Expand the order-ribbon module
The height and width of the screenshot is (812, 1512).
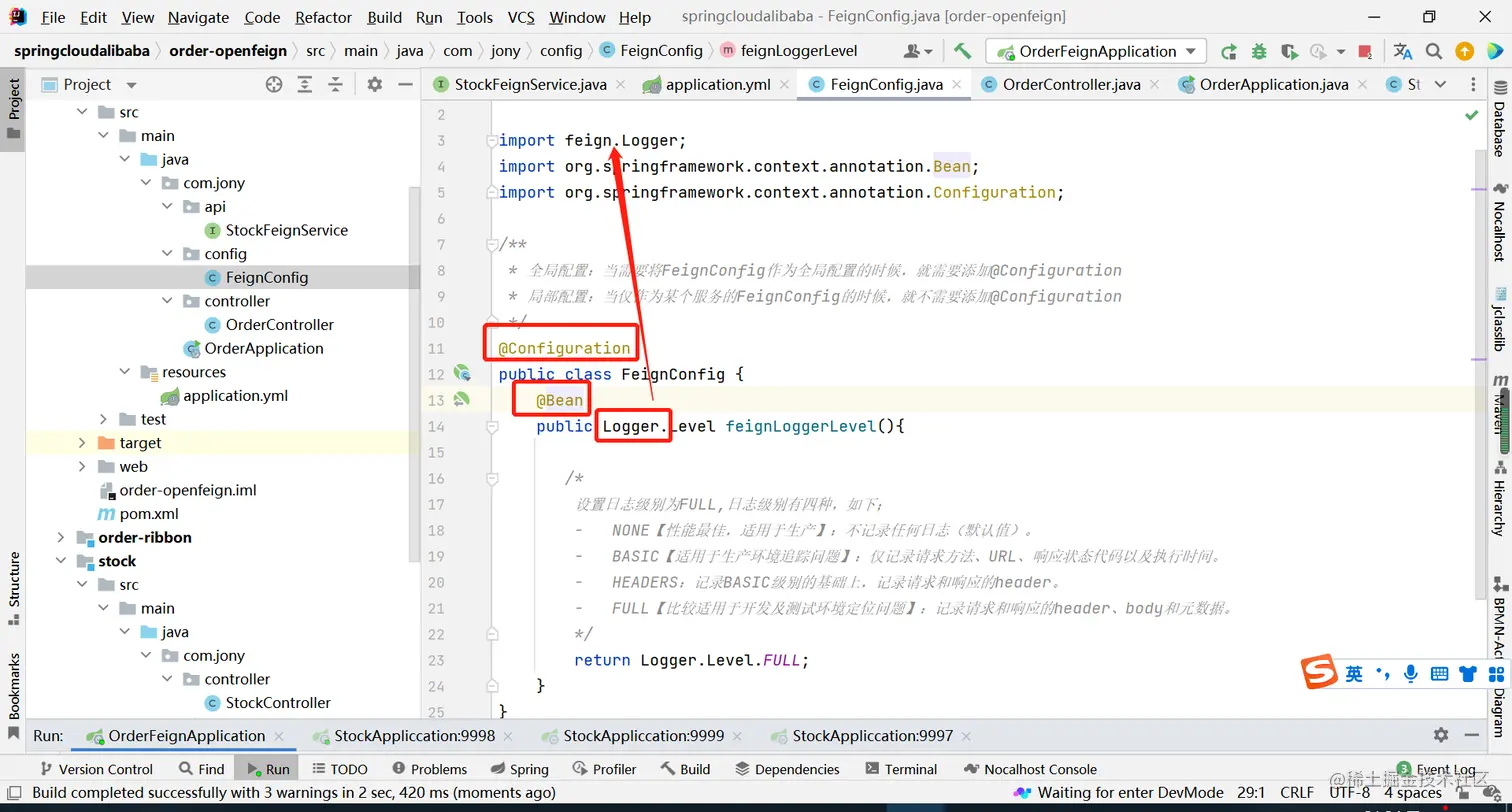pyautogui.click(x=61, y=537)
